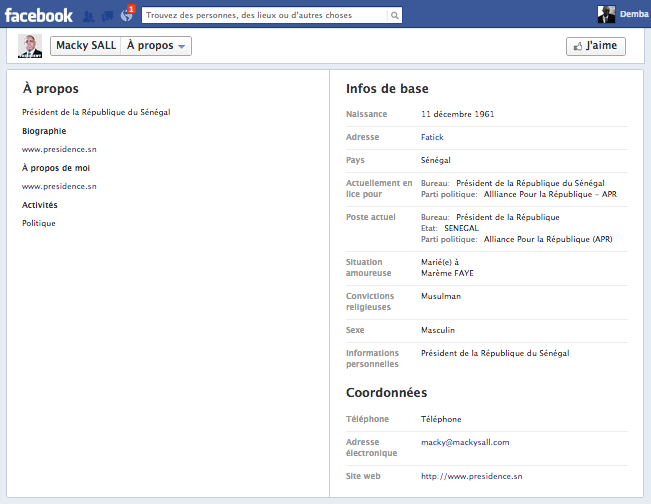Focus the Facebook search field
This screenshot has width=651, height=504.
(x=264, y=15)
